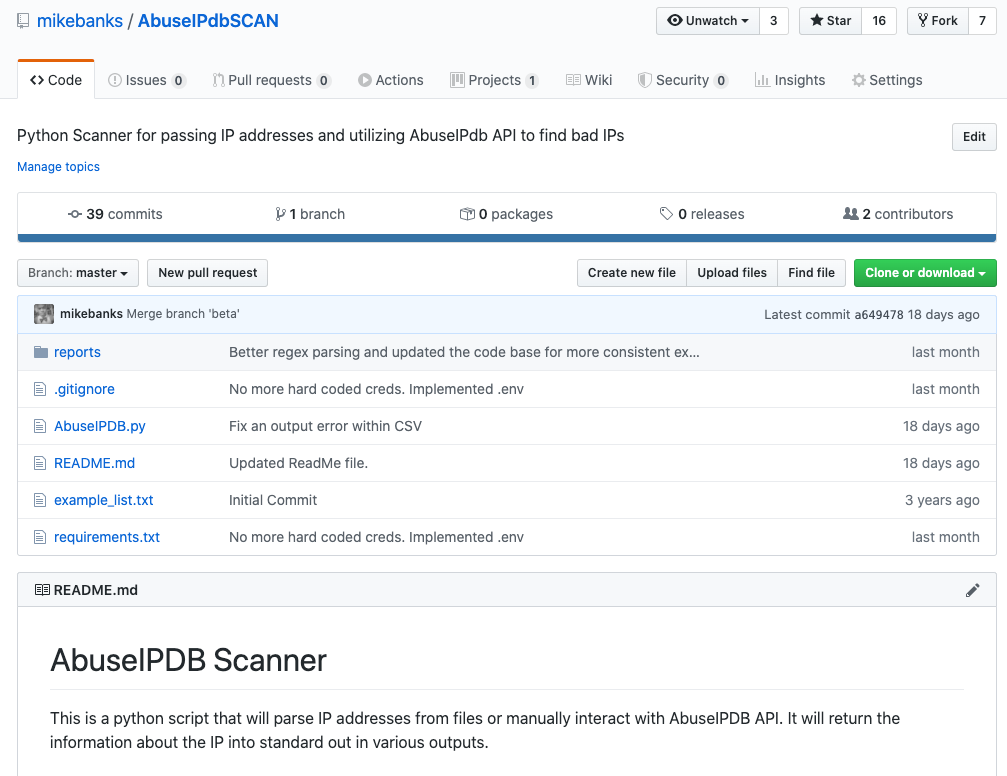Unwatch the repository notifications
This screenshot has width=1007, height=776.
(x=707, y=20)
